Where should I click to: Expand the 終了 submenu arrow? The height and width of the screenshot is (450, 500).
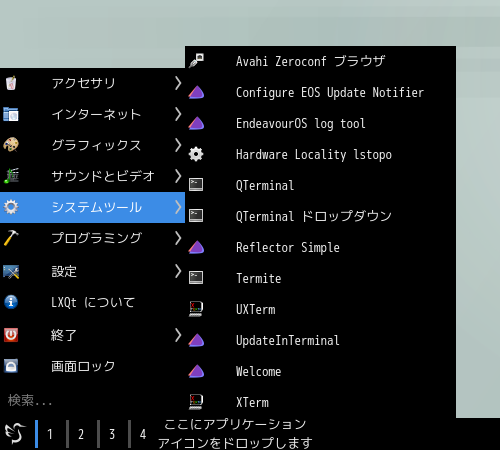click(x=178, y=335)
